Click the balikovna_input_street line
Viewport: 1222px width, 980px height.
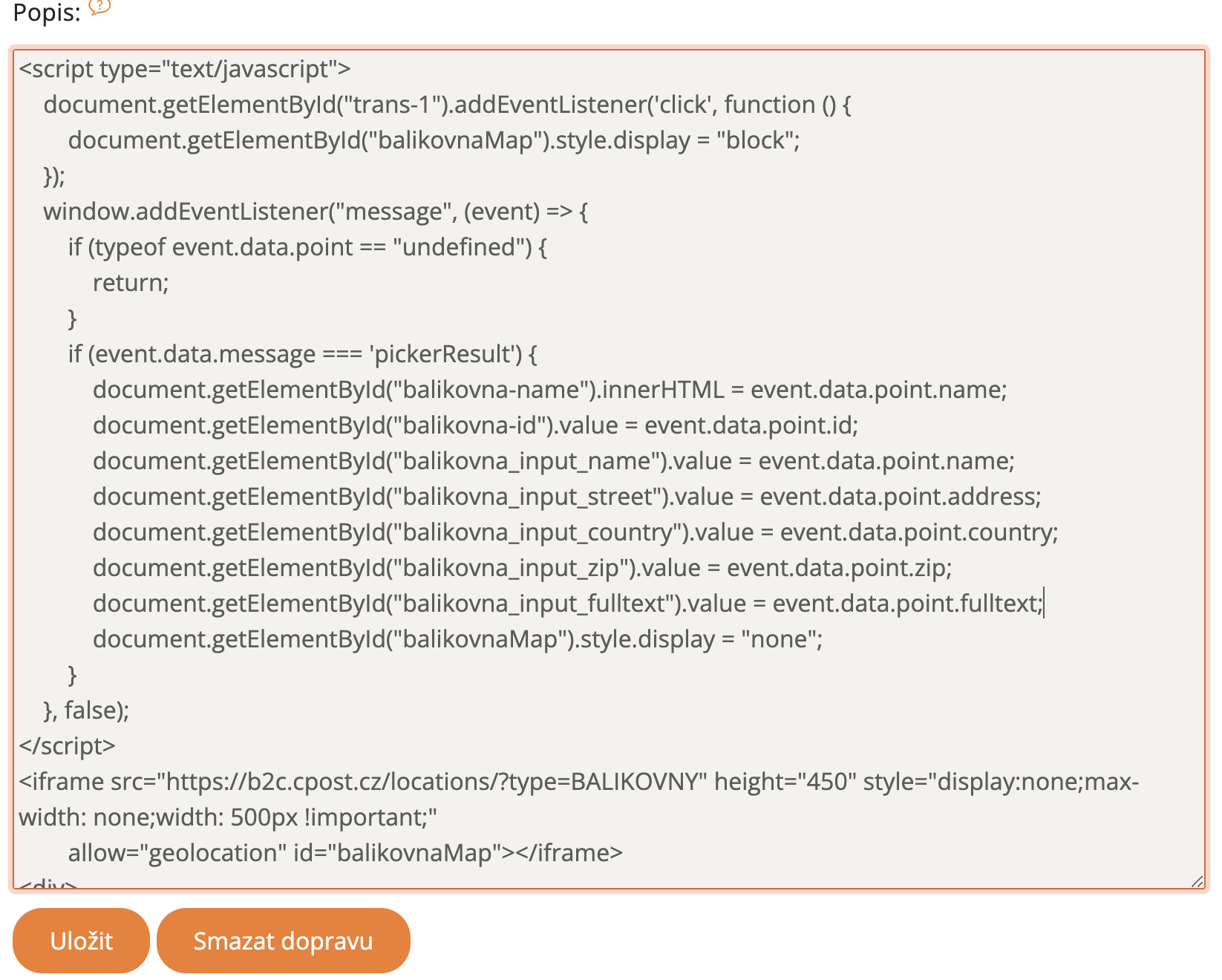pos(566,497)
